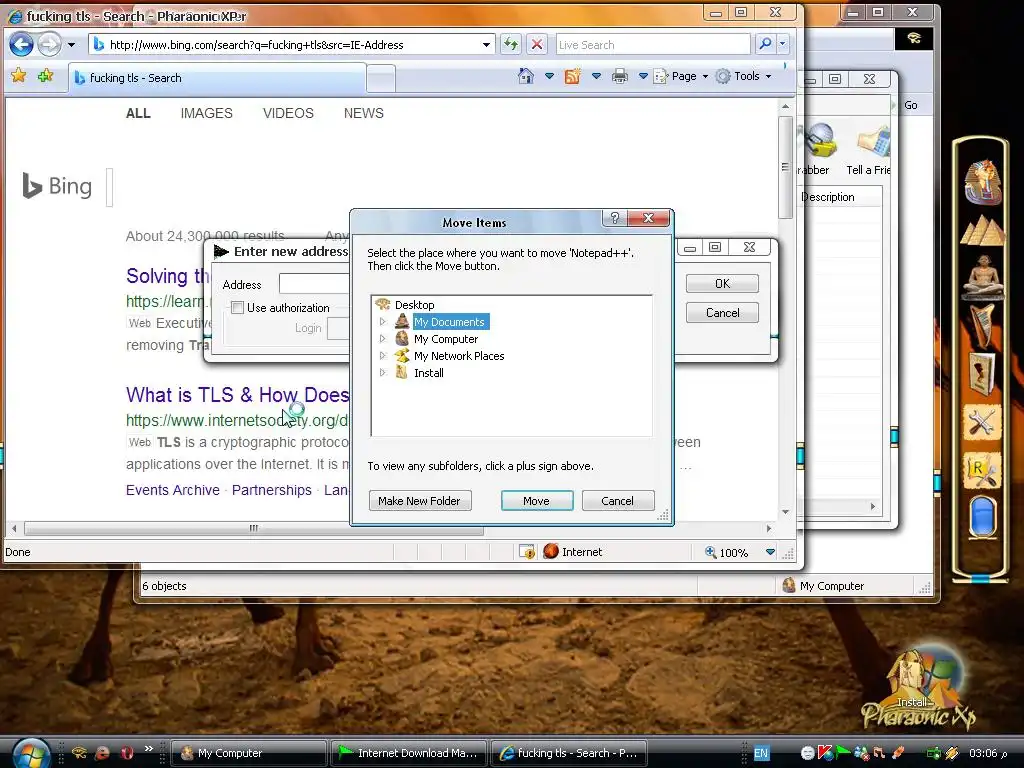1024x768 pixels.
Task: Open the Events Archive link
Action: [x=172, y=490]
